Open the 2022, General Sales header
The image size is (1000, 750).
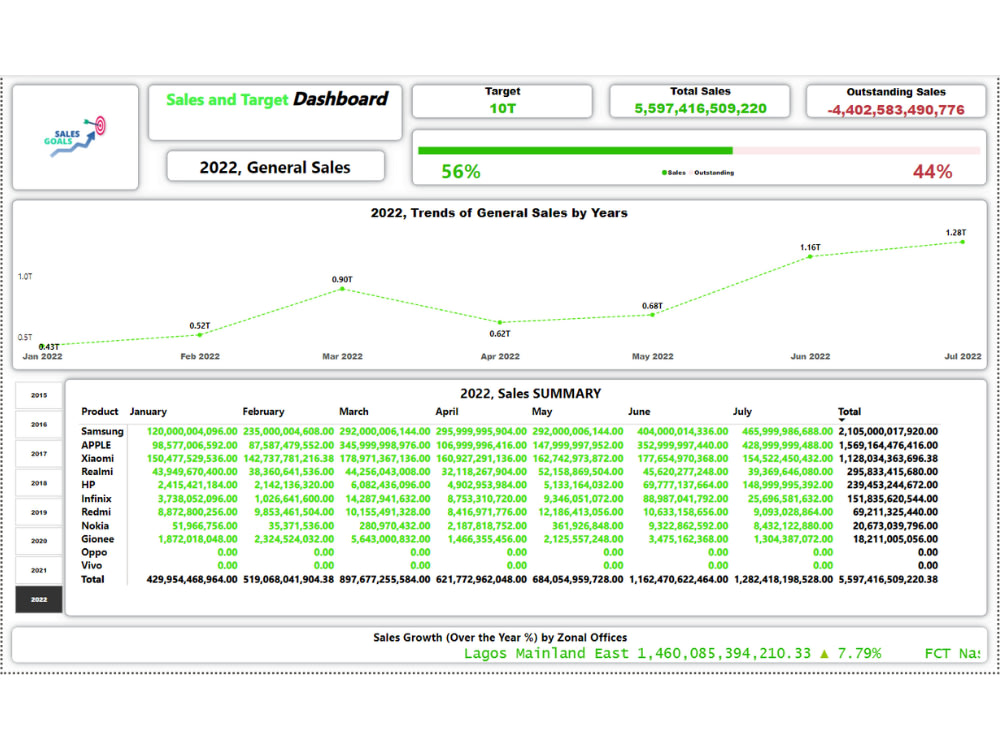tap(275, 166)
